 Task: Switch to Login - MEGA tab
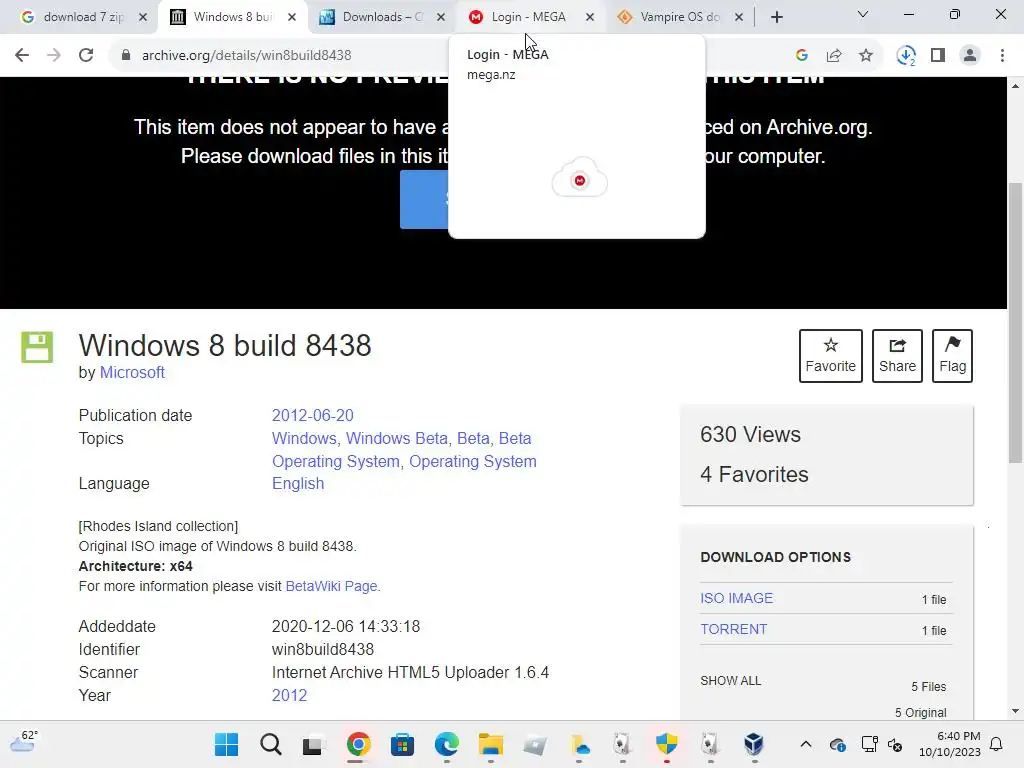[528, 17]
